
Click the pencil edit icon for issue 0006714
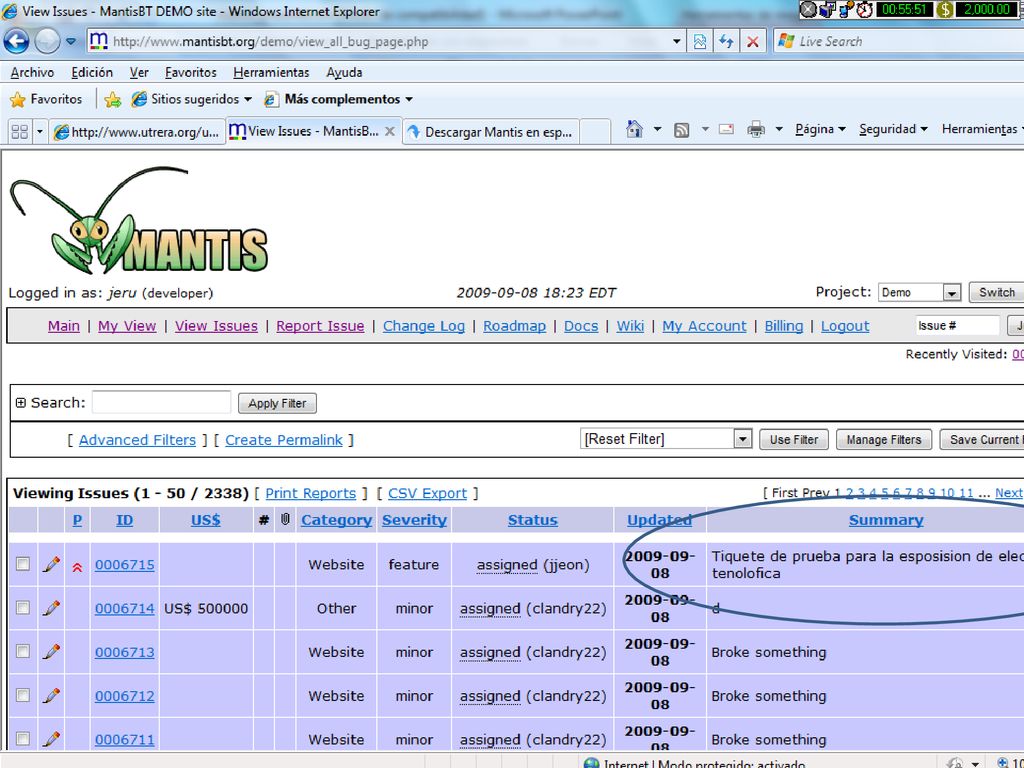tap(51, 608)
